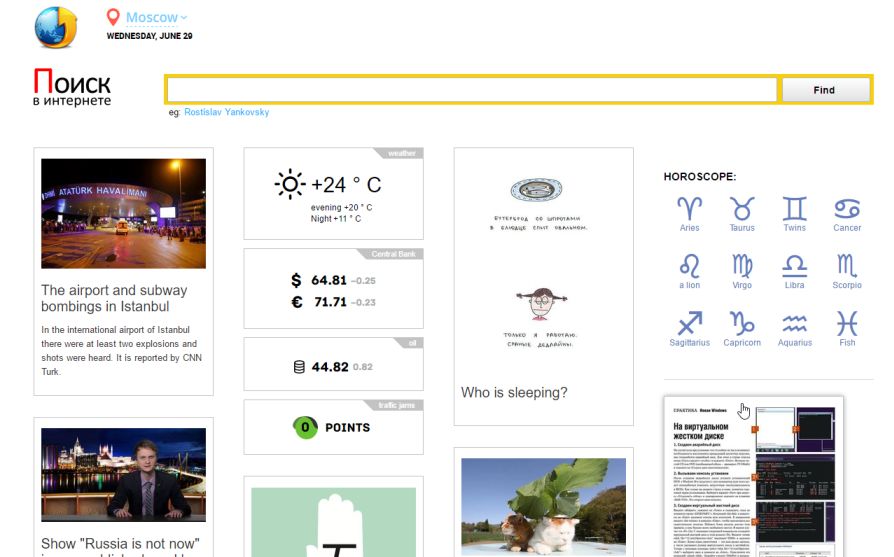Open the weather widget temperature +24 °C
Image resolution: width=894 pixels, height=557 pixels.
point(346,185)
